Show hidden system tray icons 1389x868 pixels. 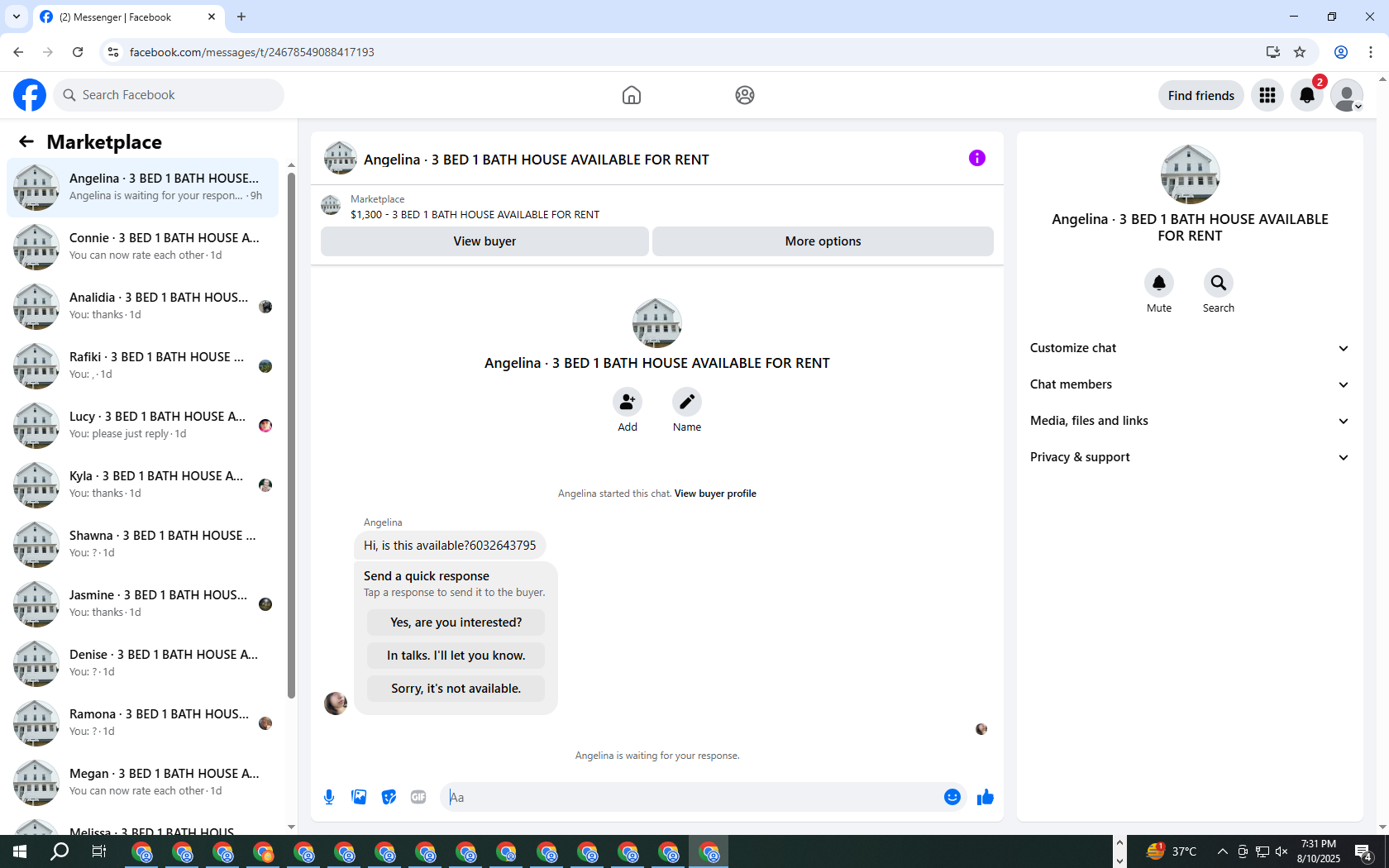(1222, 851)
